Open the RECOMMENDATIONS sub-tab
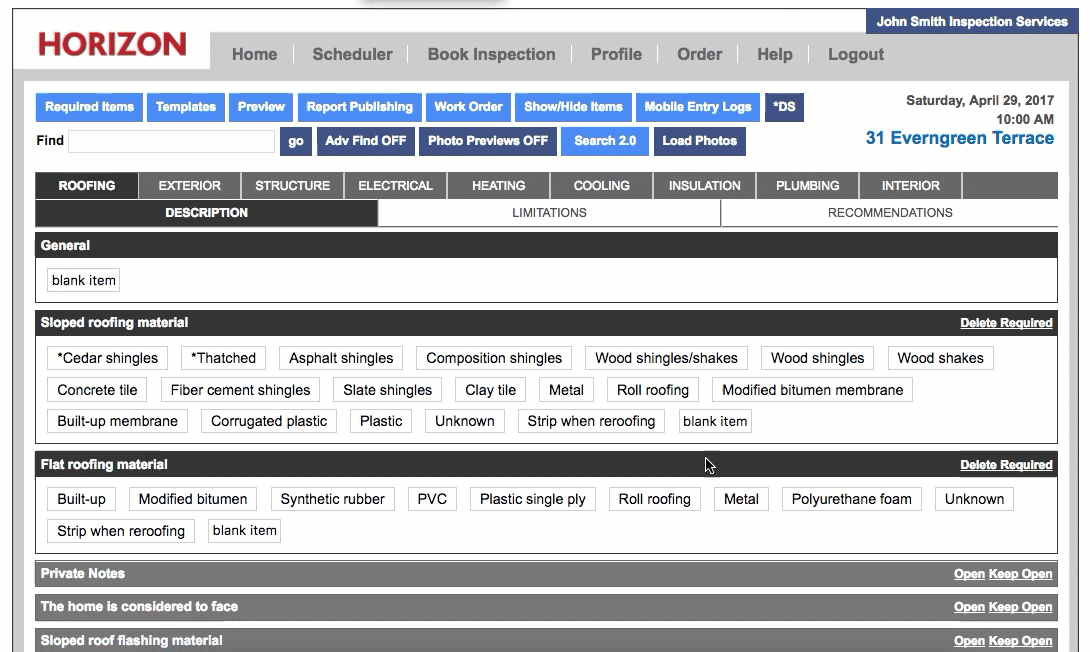The height and width of the screenshot is (652, 1090). point(889,213)
